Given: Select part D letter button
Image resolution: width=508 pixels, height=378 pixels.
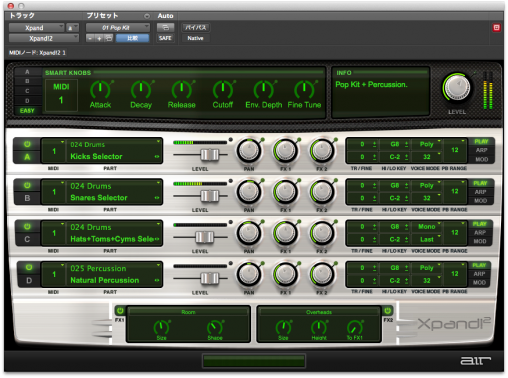Looking at the screenshot, I should point(29,281).
